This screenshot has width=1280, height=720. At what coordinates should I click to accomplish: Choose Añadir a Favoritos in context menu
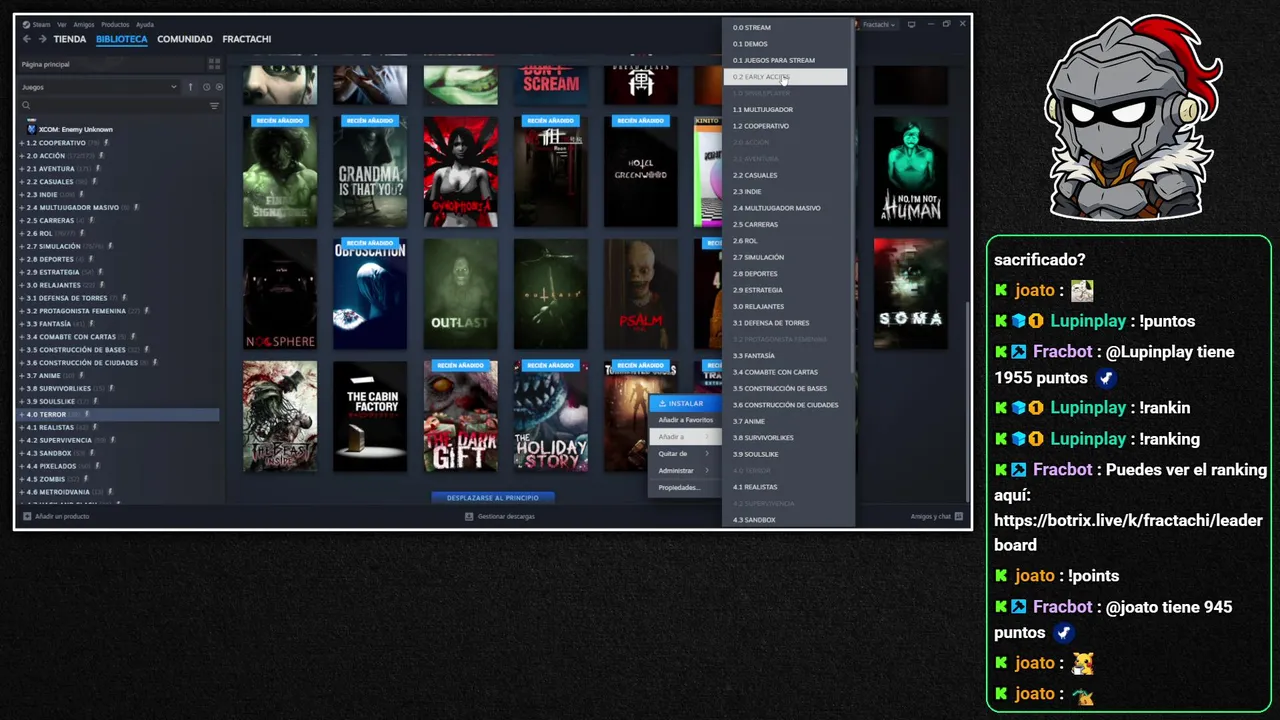(686, 420)
